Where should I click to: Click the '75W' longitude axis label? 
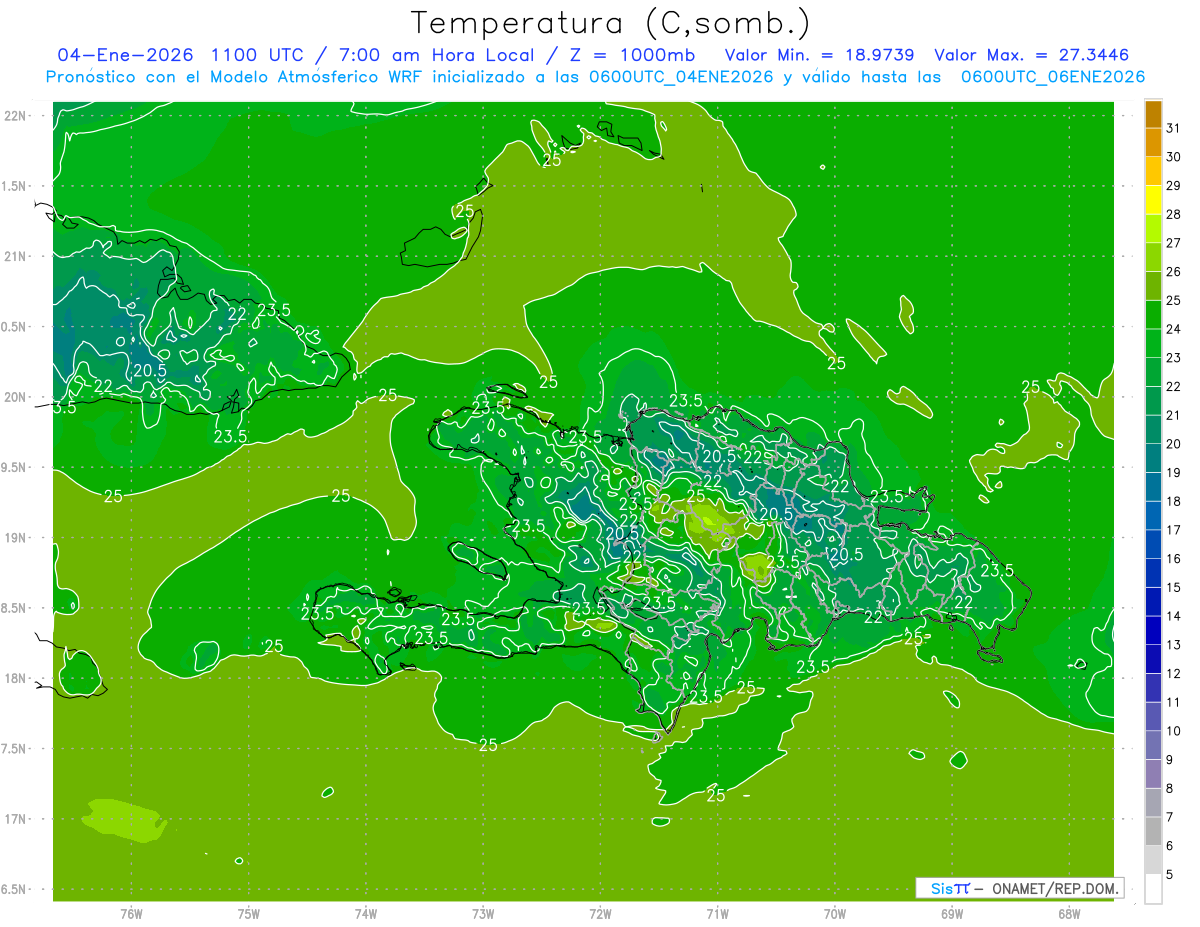coord(249,913)
